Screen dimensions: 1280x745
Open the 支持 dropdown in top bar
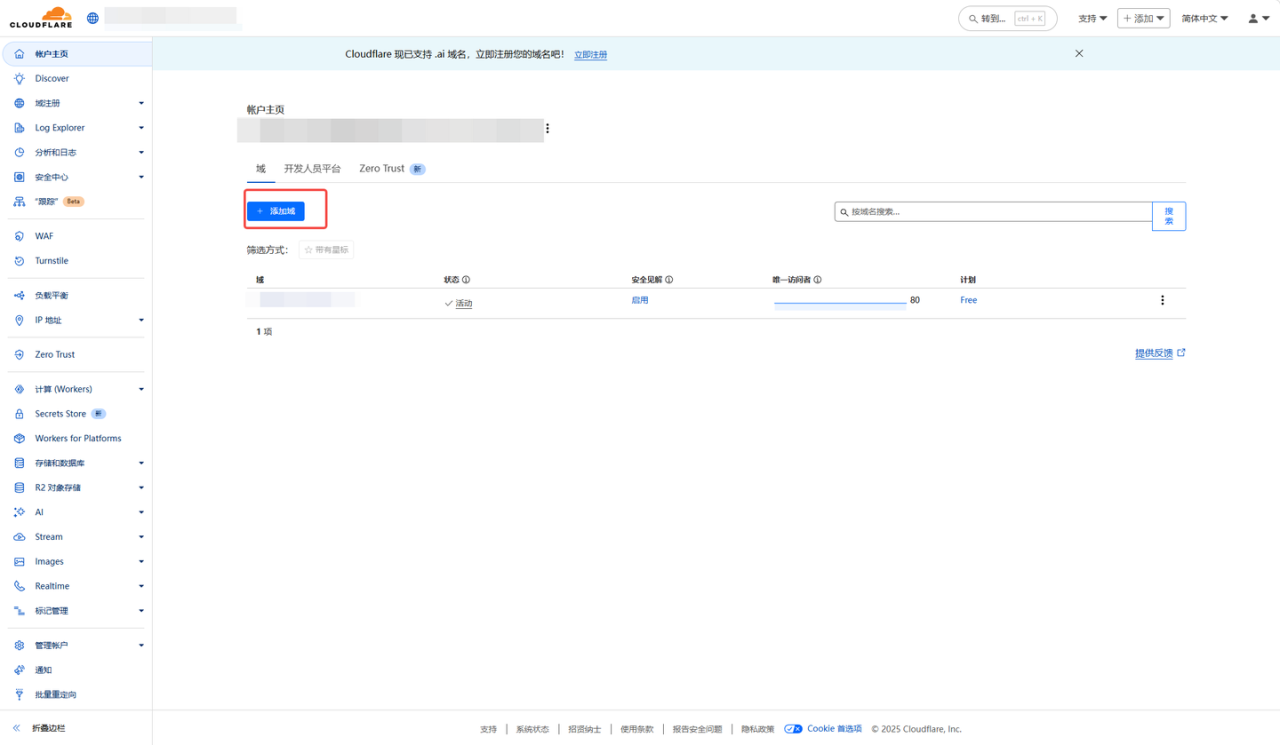(x=1093, y=18)
